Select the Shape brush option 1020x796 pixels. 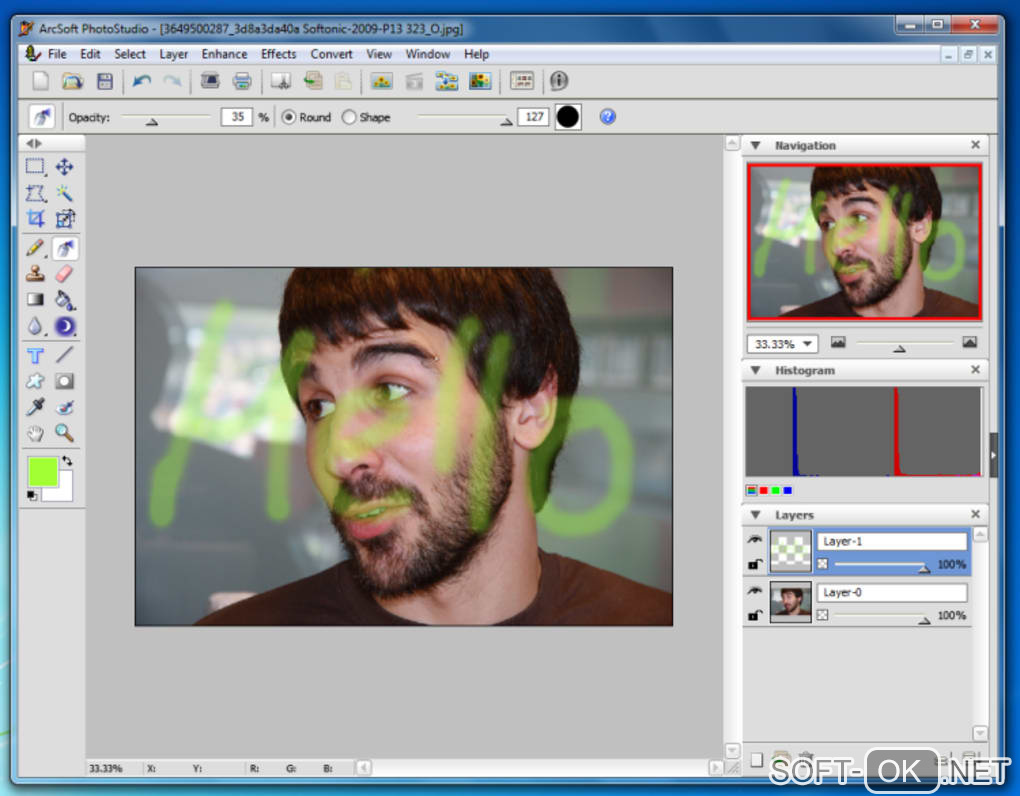point(349,117)
